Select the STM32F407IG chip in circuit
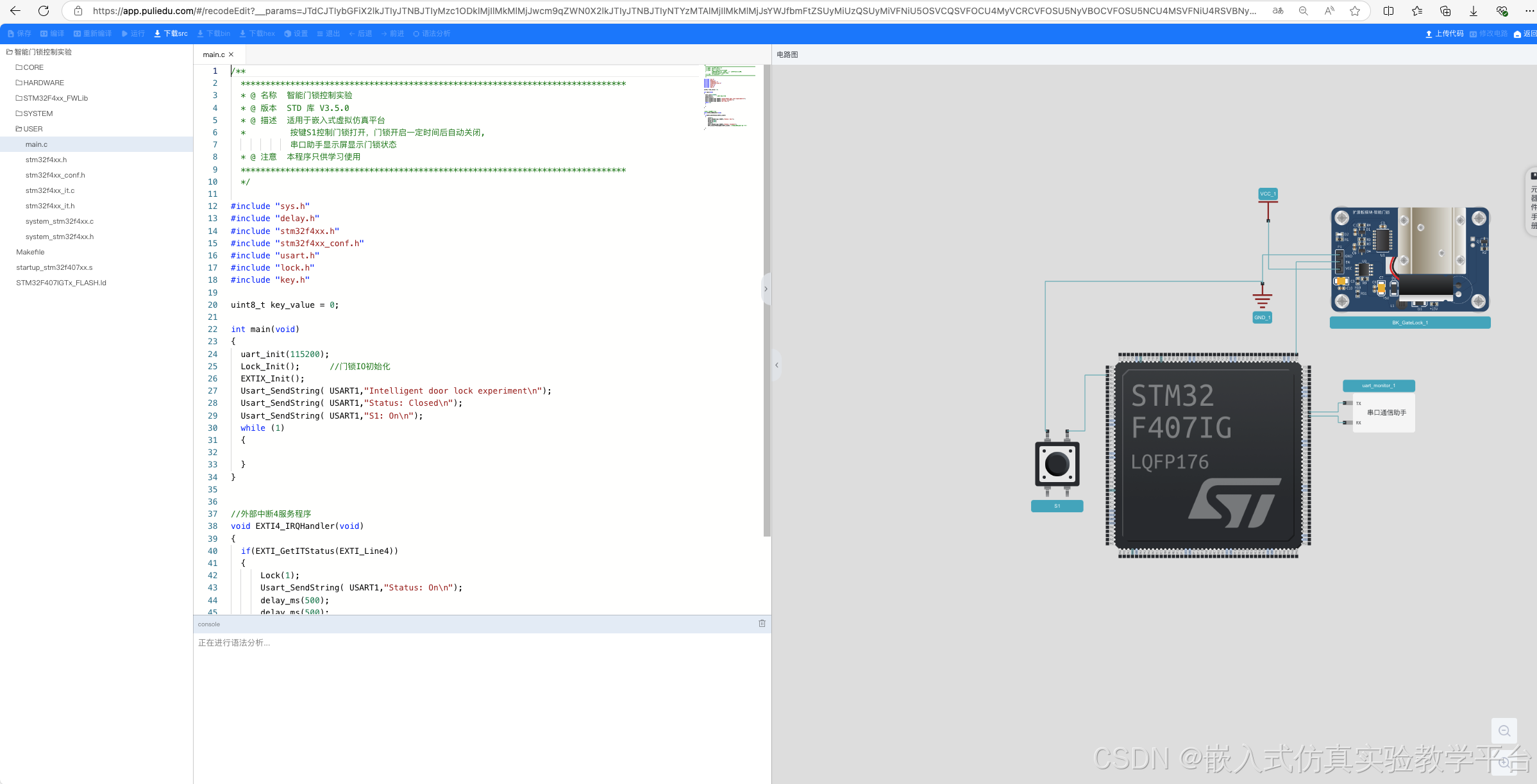Image resolution: width=1537 pixels, height=784 pixels. click(x=1208, y=456)
